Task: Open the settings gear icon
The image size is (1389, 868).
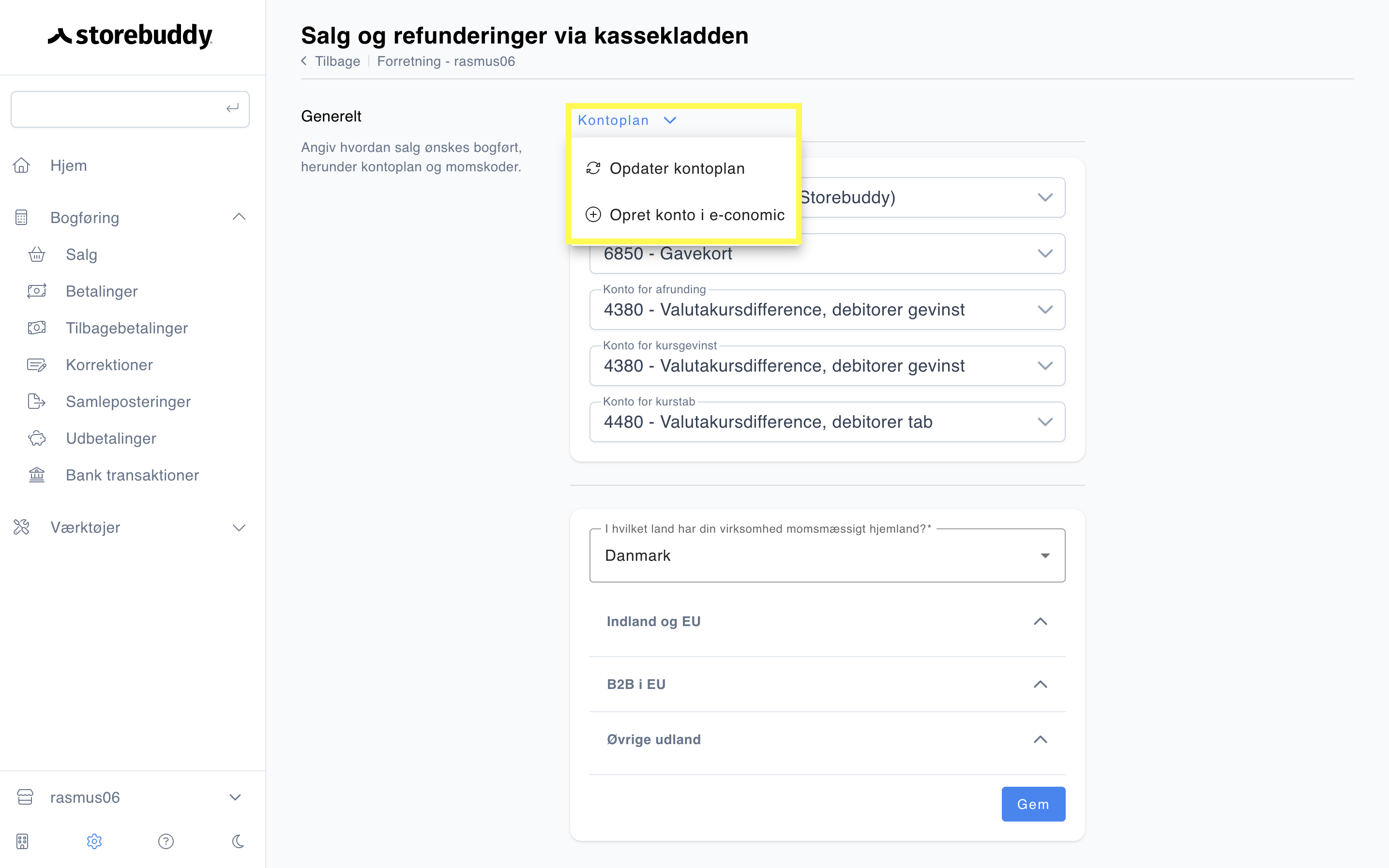Action: click(x=94, y=841)
